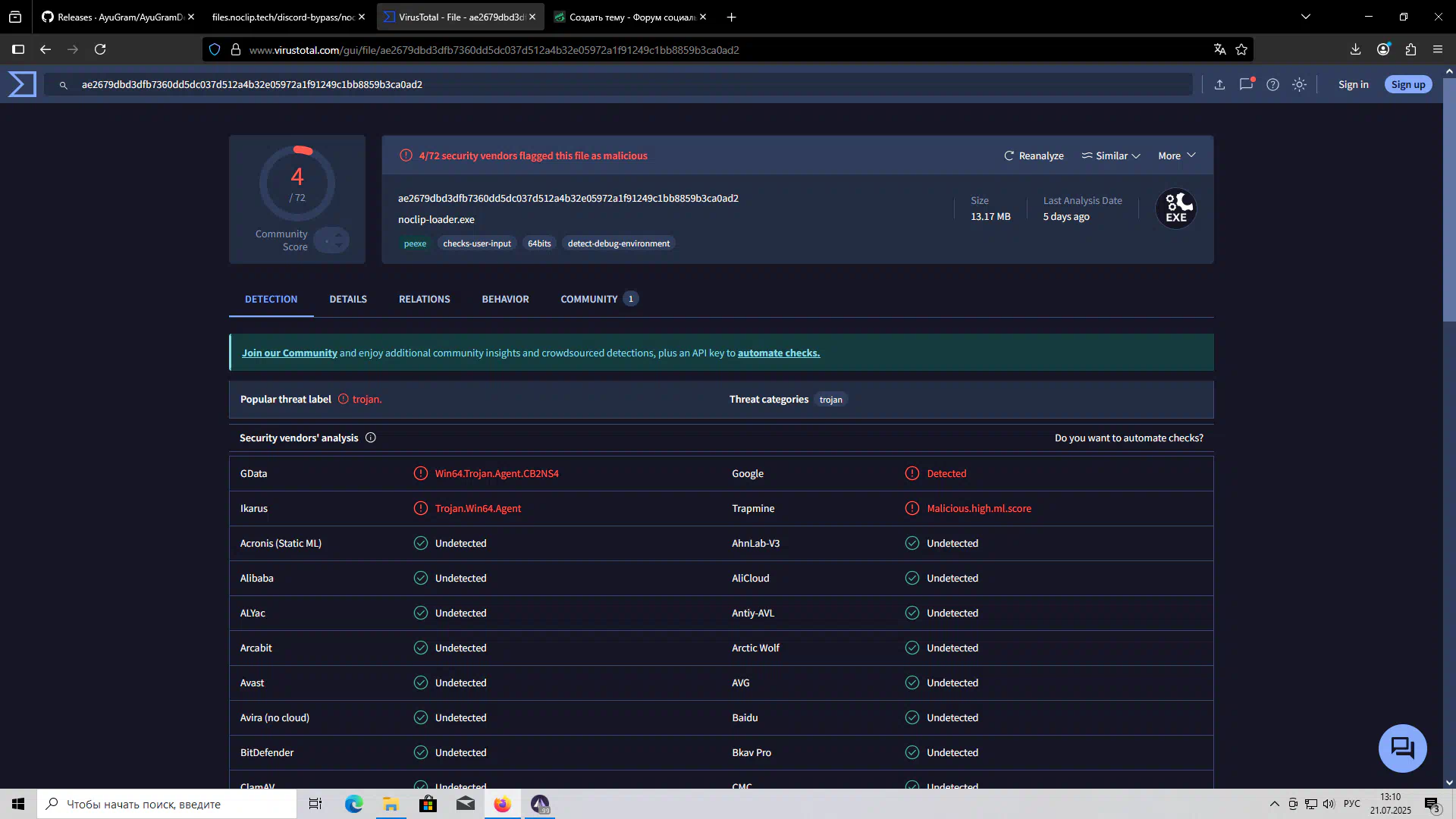The height and width of the screenshot is (819, 1456).
Task: Switch to the Создать тему forum tab
Action: click(x=629, y=17)
